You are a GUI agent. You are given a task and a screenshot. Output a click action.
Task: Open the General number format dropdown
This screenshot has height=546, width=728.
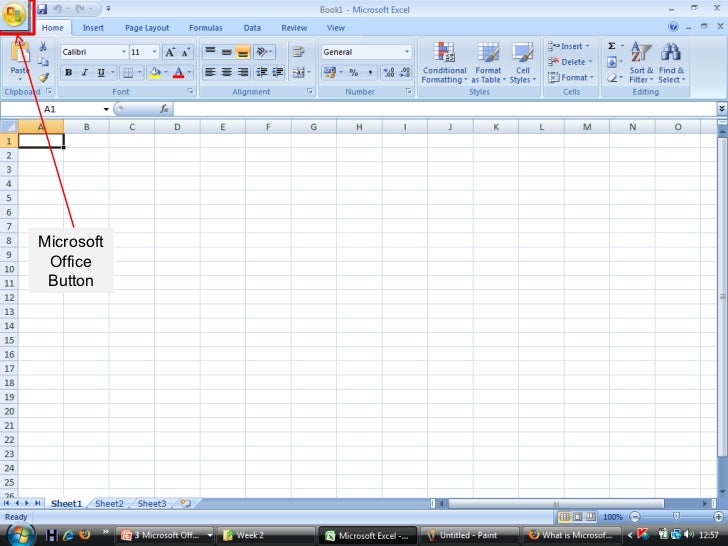pyautogui.click(x=407, y=52)
